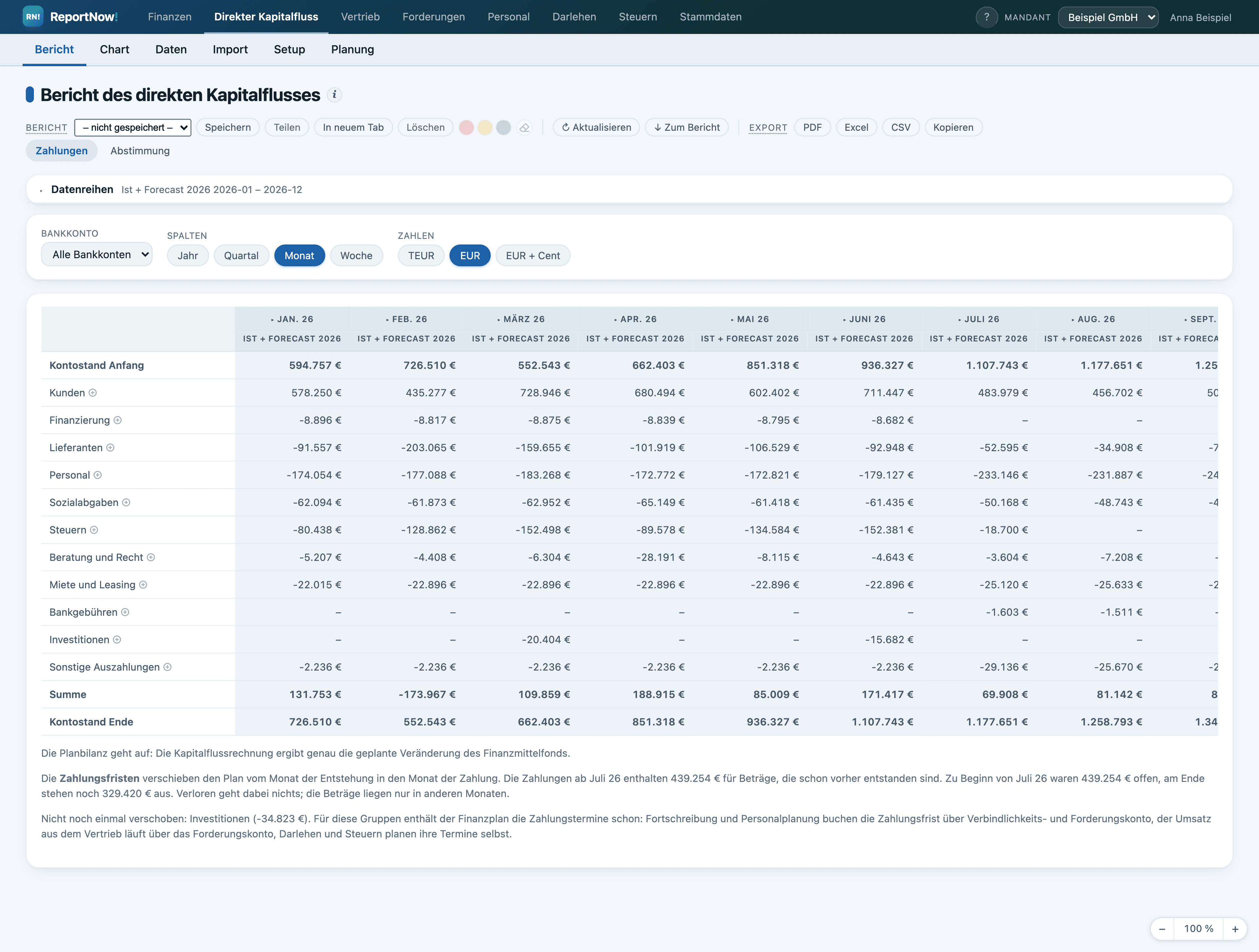Switch numbers to EUR + Cent
1259x952 pixels.
tap(533, 256)
